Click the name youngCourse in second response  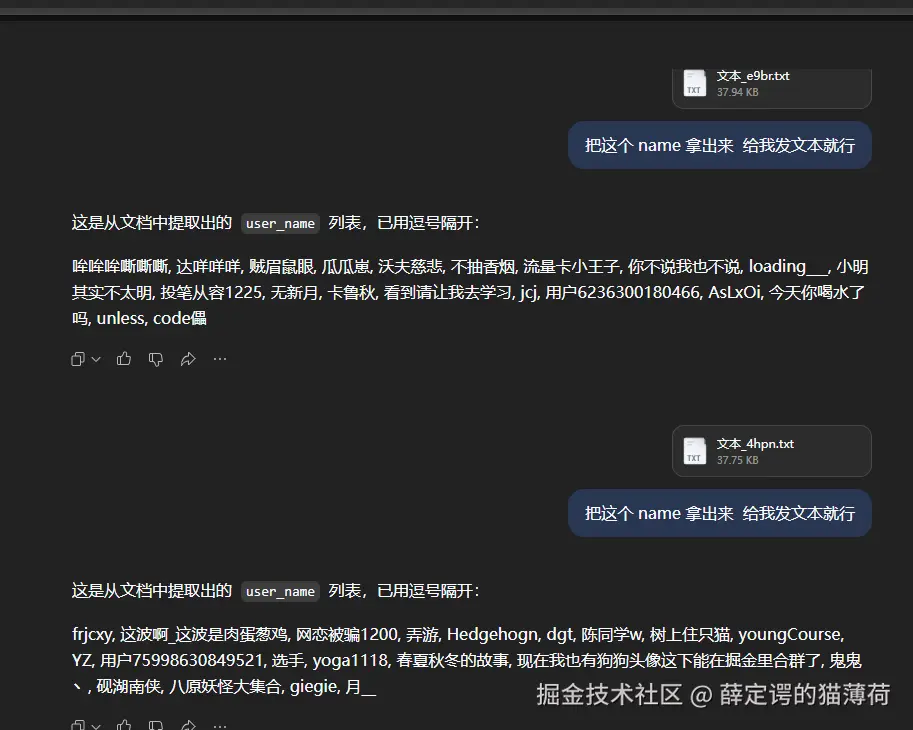[x=790, y=635]
